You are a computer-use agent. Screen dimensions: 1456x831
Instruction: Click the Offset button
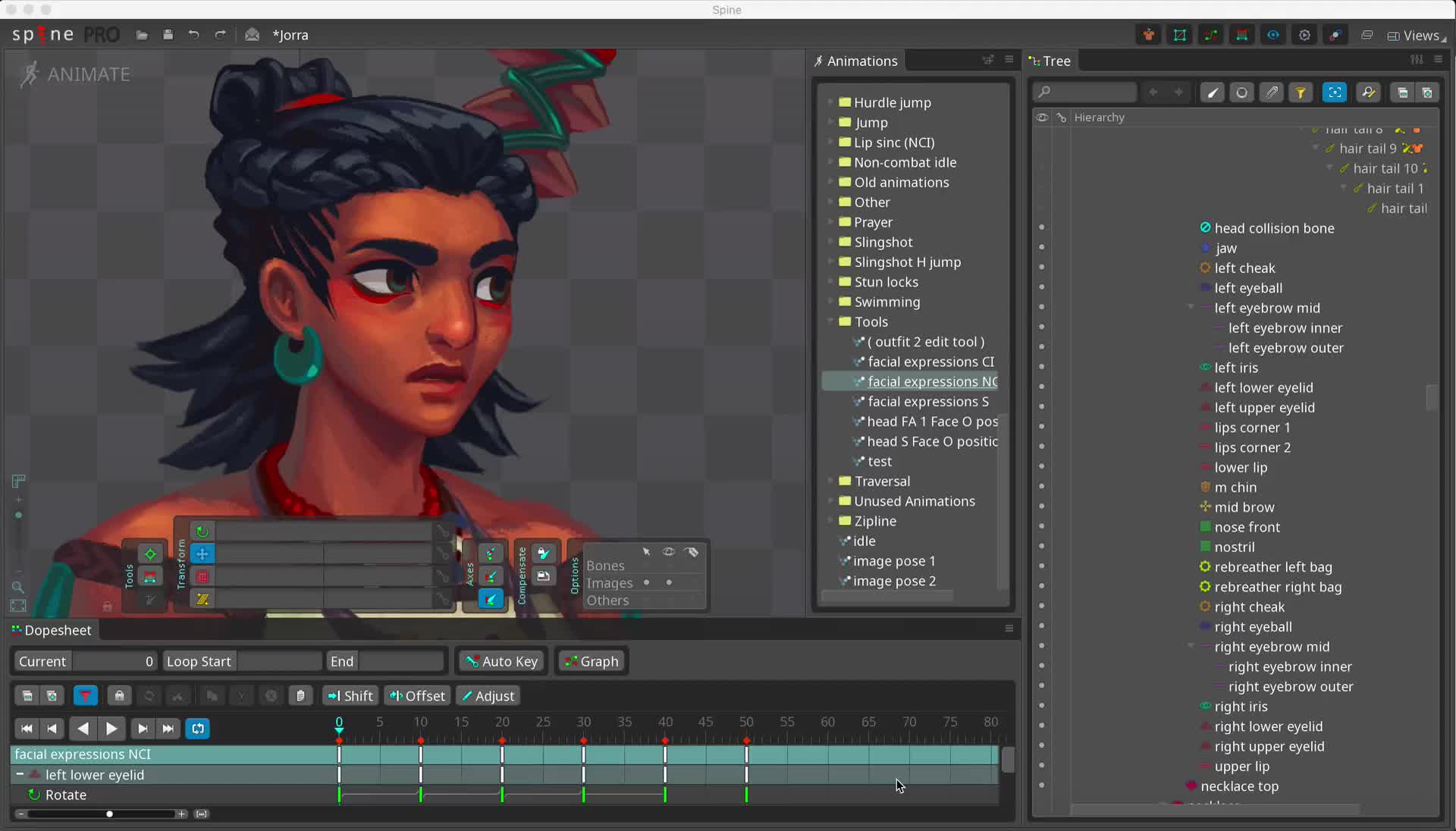[x=417, y=695]
